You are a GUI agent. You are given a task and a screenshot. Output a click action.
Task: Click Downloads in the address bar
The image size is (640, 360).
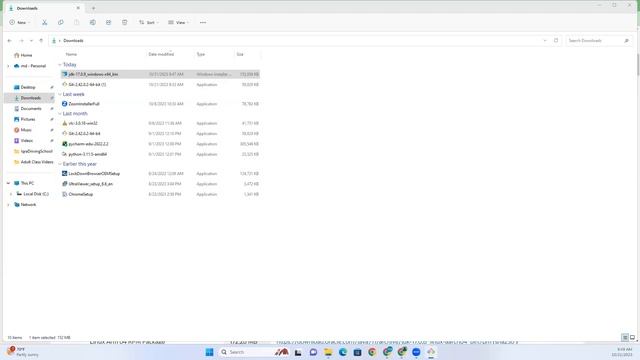tap(73, 40)
